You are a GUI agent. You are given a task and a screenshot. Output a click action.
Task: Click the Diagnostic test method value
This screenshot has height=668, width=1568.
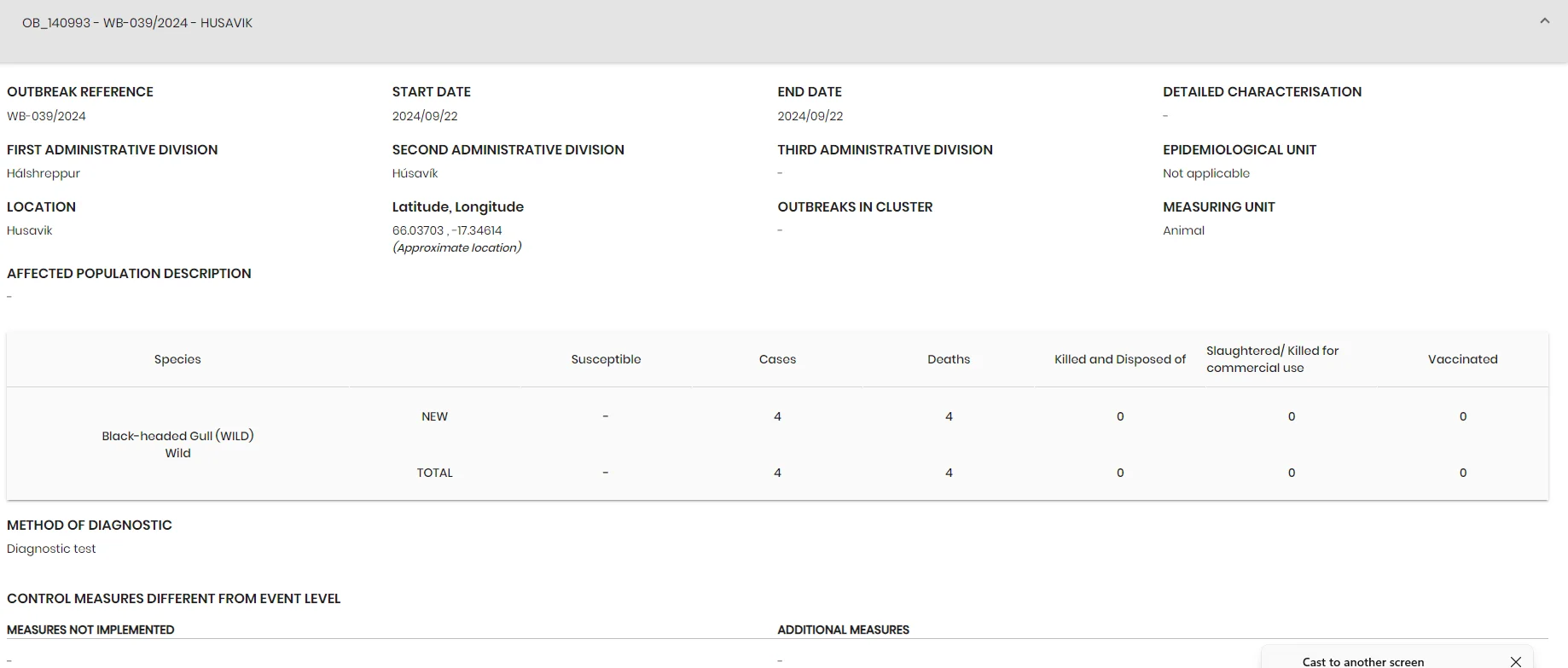[51, 549]
